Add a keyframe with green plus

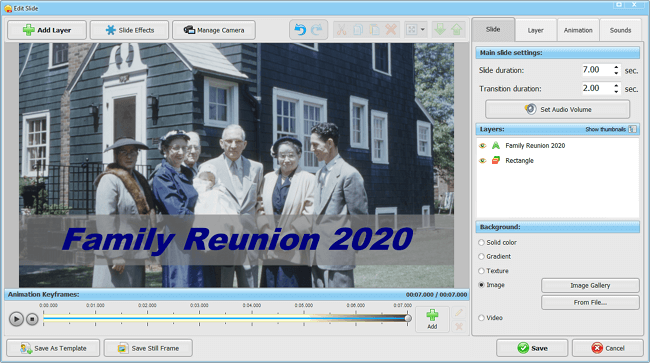point(432,319)
